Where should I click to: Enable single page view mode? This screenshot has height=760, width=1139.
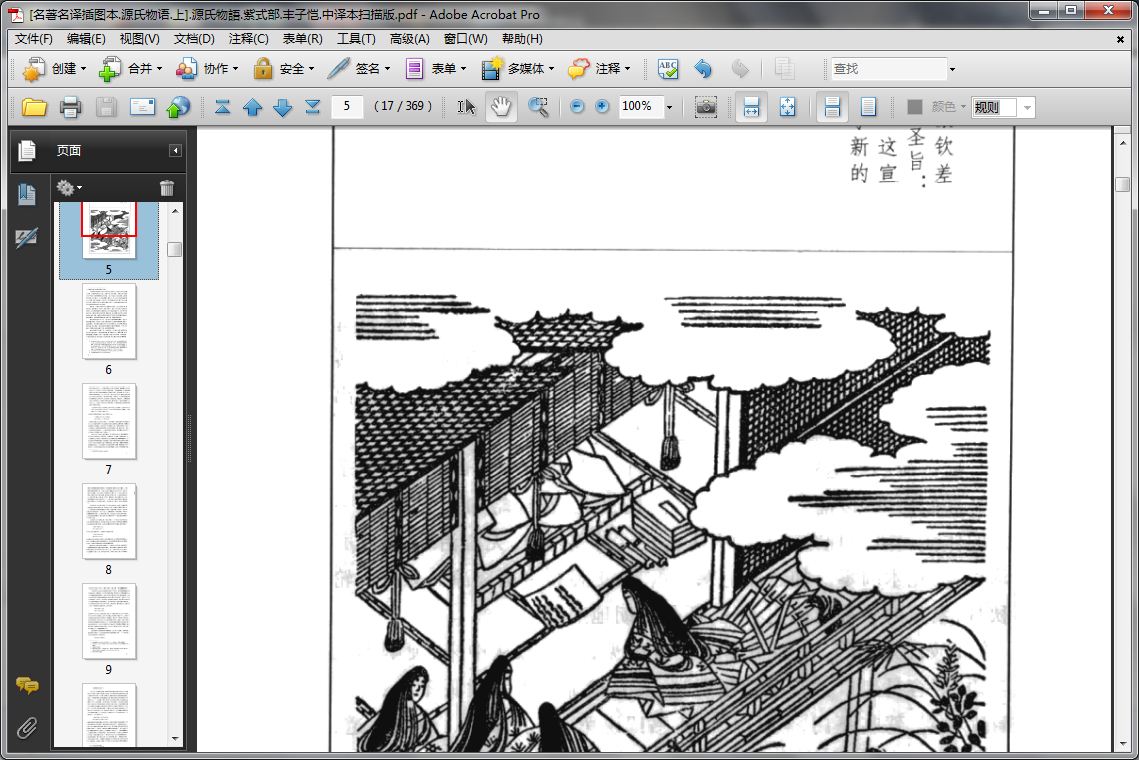(868, 108)
